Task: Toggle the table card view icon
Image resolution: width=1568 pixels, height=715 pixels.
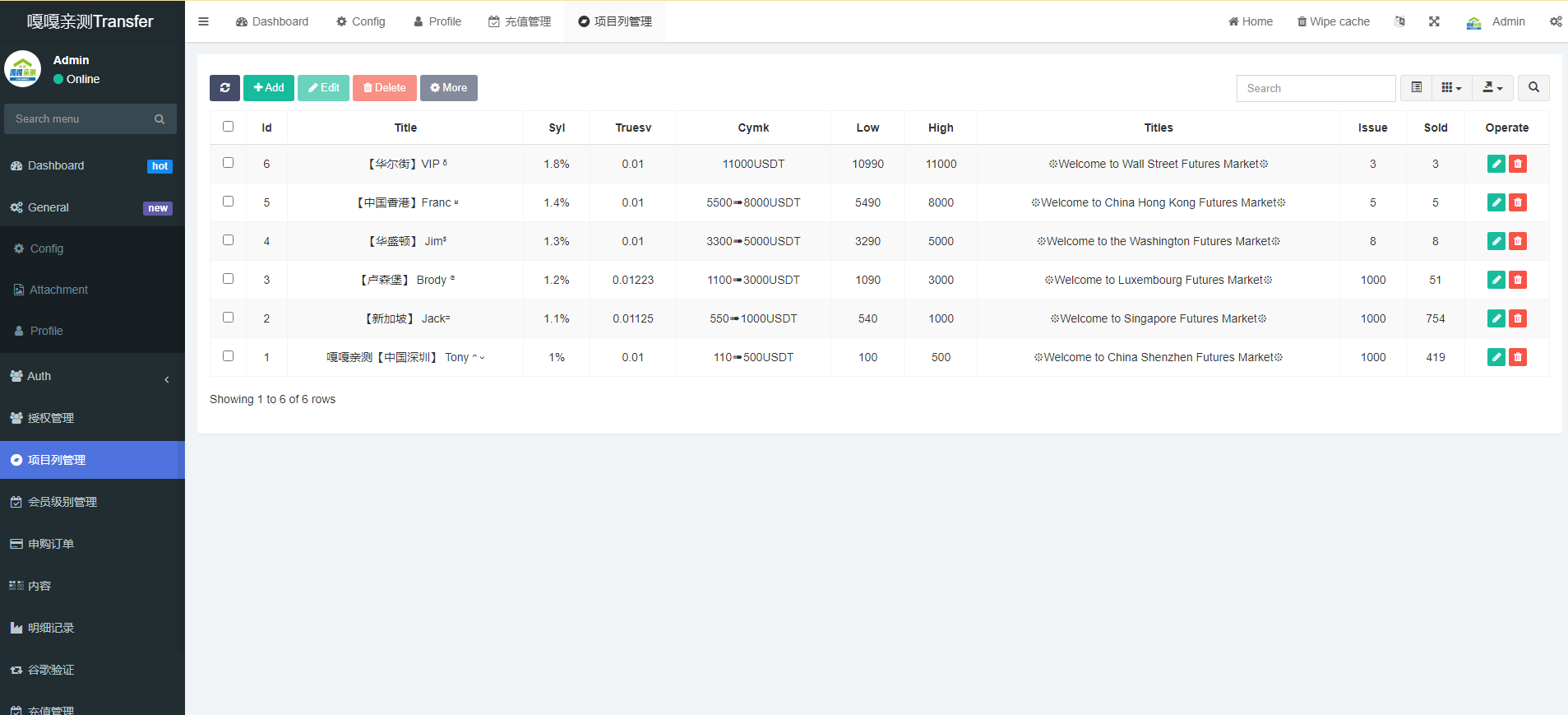Action: 1416,88
